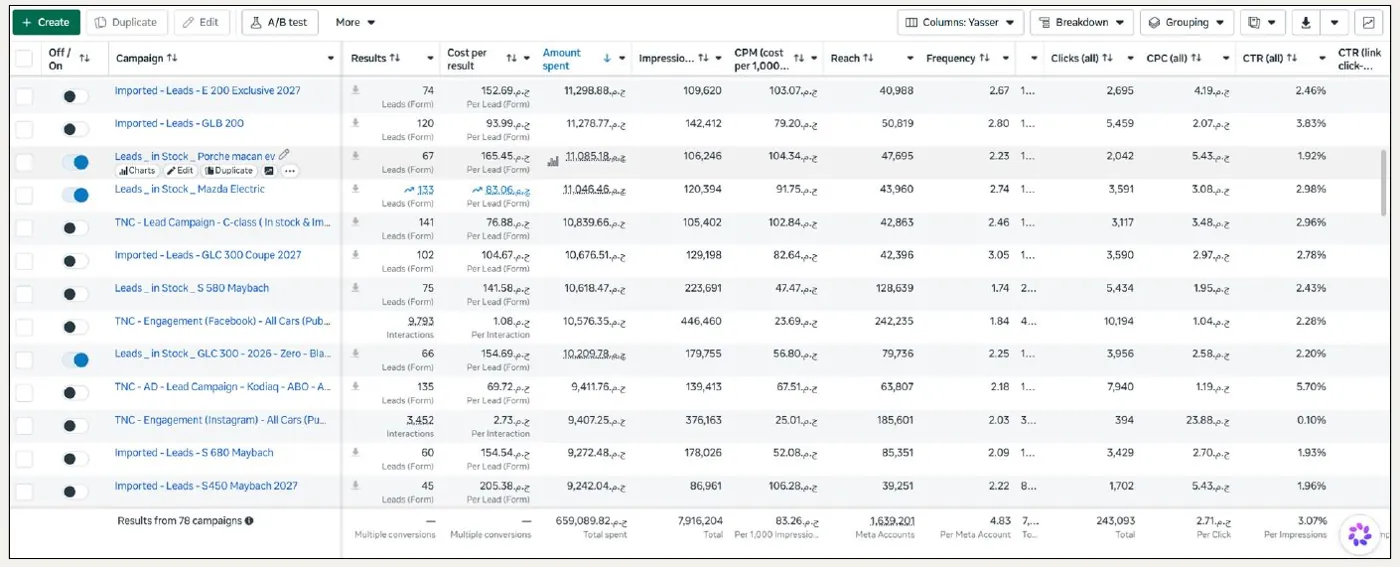The width and height of the screenshot is (1400, 567).
Task: Open TNC Engagement (Instagram) All Cars campaign
Action: 222,419
